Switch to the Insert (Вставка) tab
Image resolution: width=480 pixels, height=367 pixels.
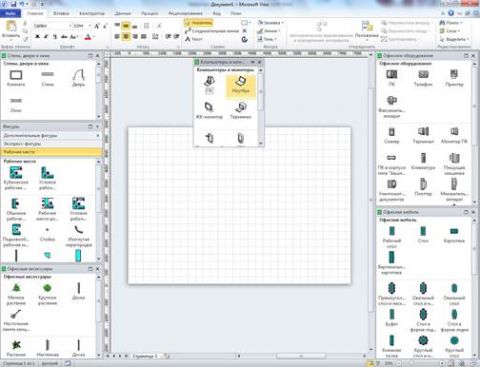61,14
